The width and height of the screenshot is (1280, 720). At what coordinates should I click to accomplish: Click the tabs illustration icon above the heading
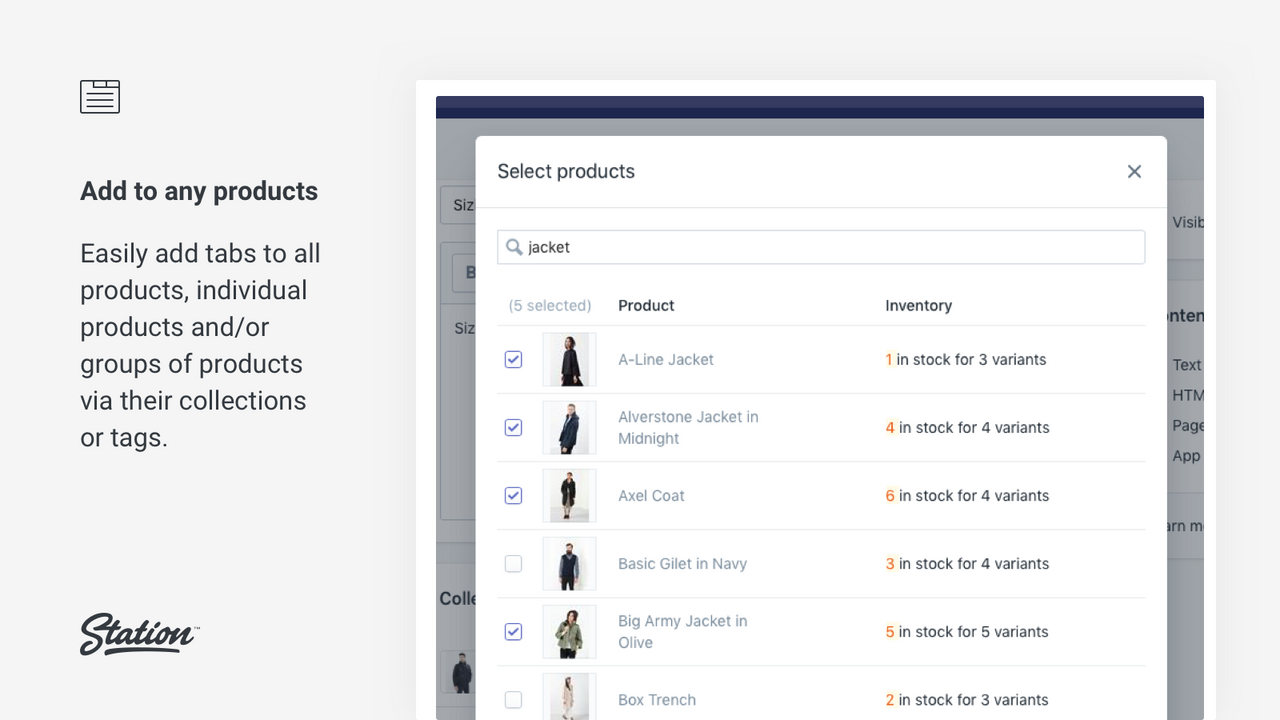pyautogui.click(x=99, y=96)
